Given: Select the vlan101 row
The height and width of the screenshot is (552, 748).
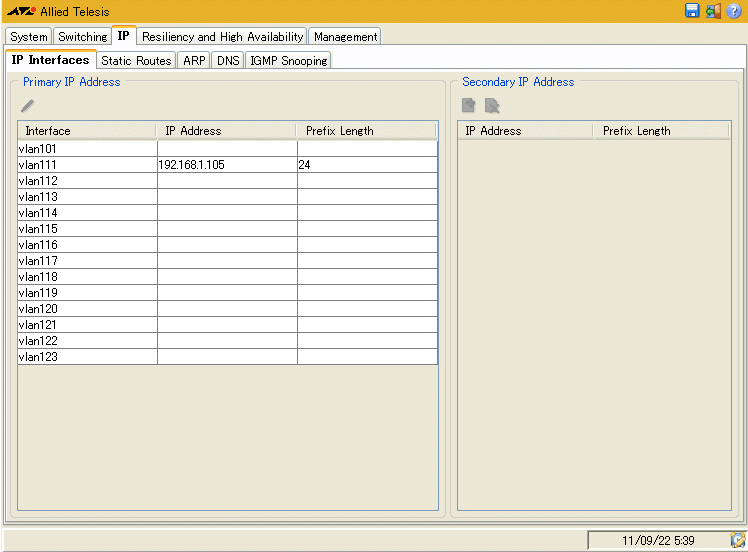Looking at the screenshot, I should point(228,149).
